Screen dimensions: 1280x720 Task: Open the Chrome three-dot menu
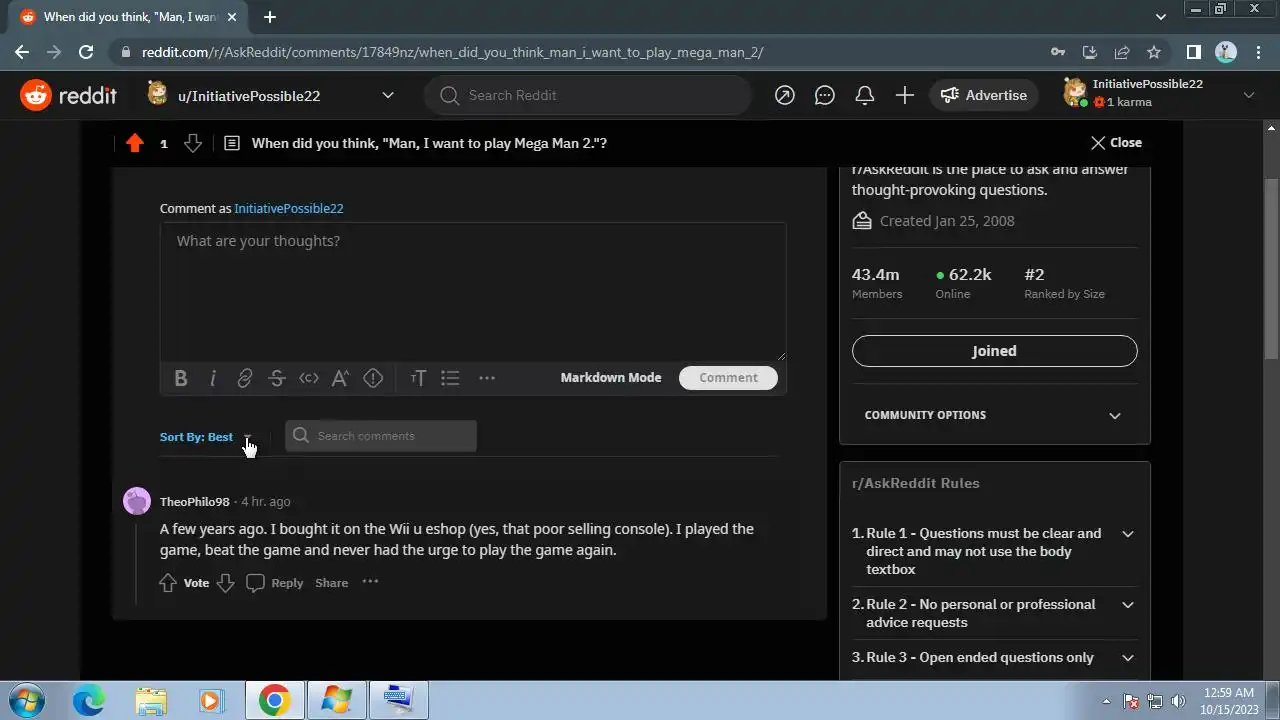click(x=1258, y=52)
